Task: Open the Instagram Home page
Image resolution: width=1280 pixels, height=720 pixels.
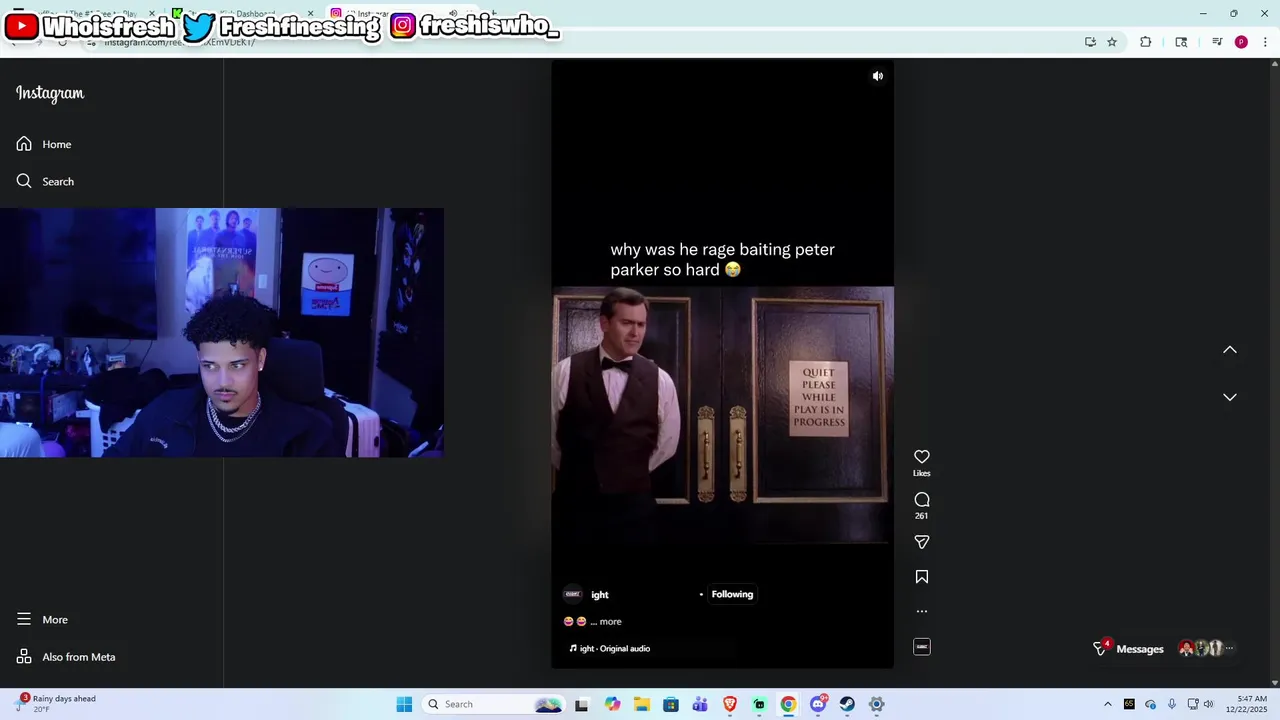Action: point(44,144)
